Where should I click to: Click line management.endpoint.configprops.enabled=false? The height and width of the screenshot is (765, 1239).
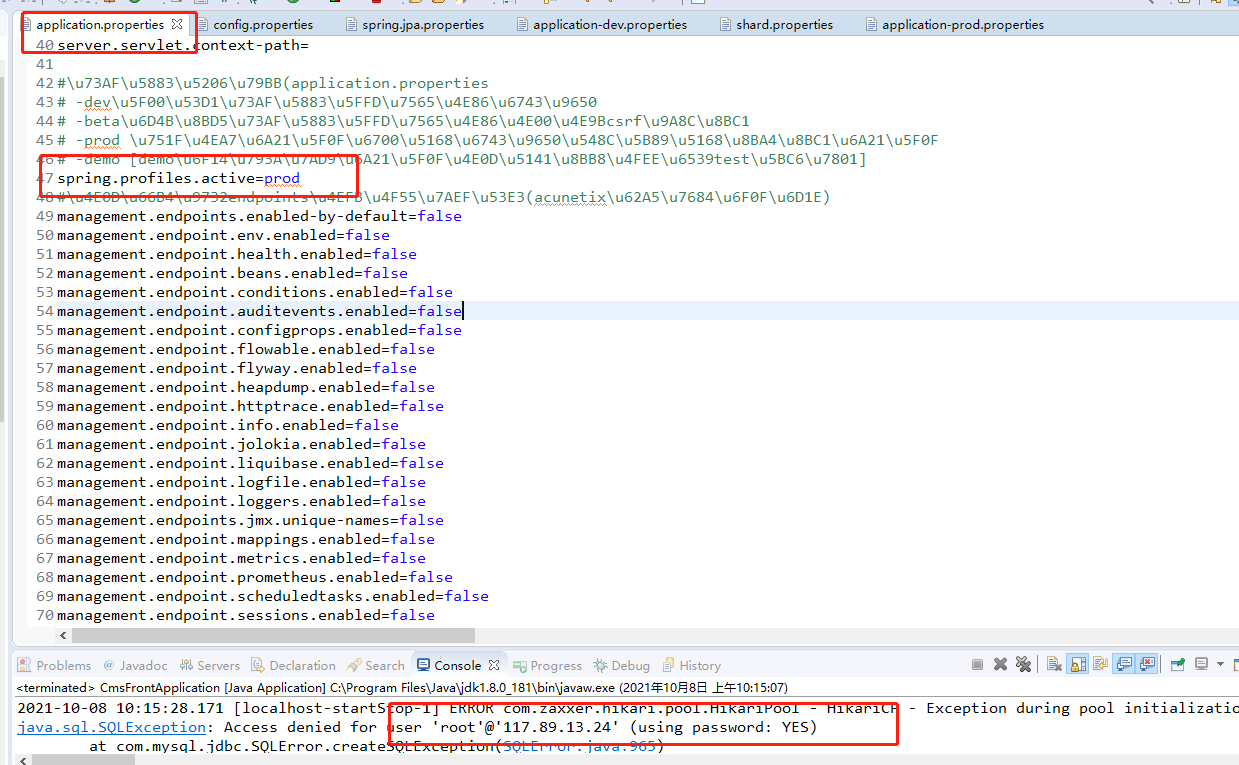pos(259,330)
